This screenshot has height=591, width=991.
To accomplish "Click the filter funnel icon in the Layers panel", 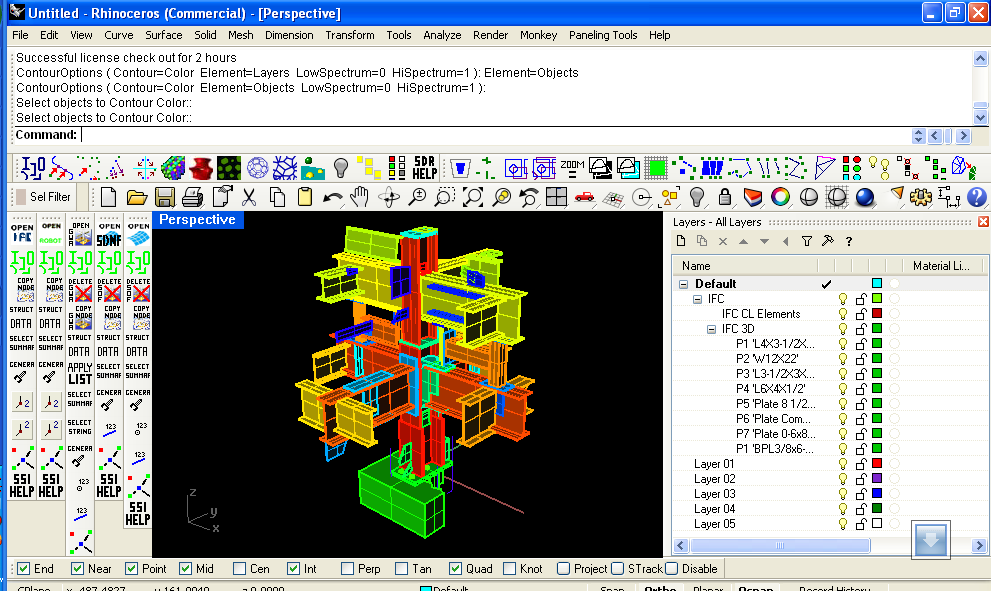I will [806, 241].
